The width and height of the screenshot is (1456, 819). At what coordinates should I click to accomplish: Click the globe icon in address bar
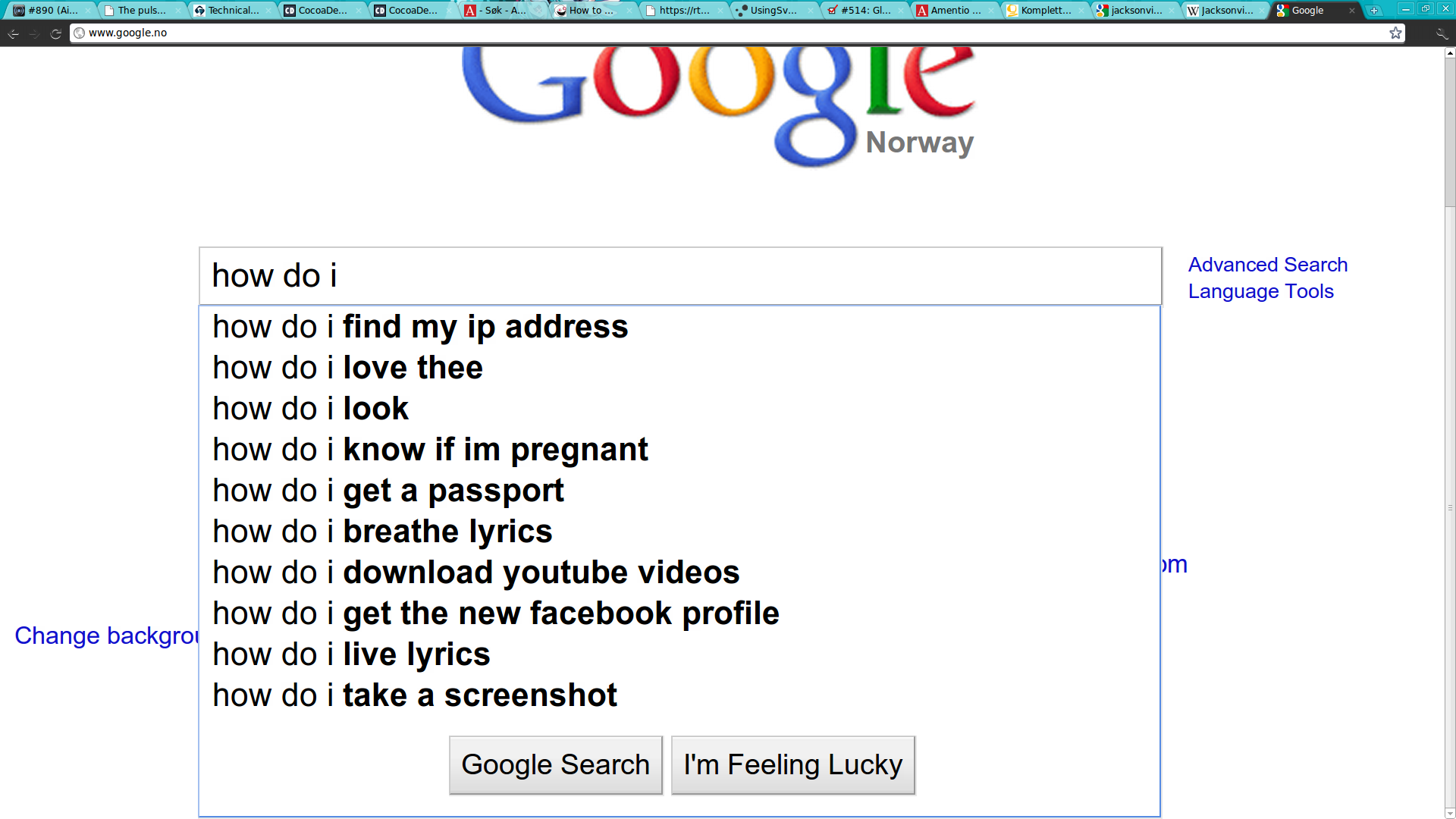tap(79, 33)
